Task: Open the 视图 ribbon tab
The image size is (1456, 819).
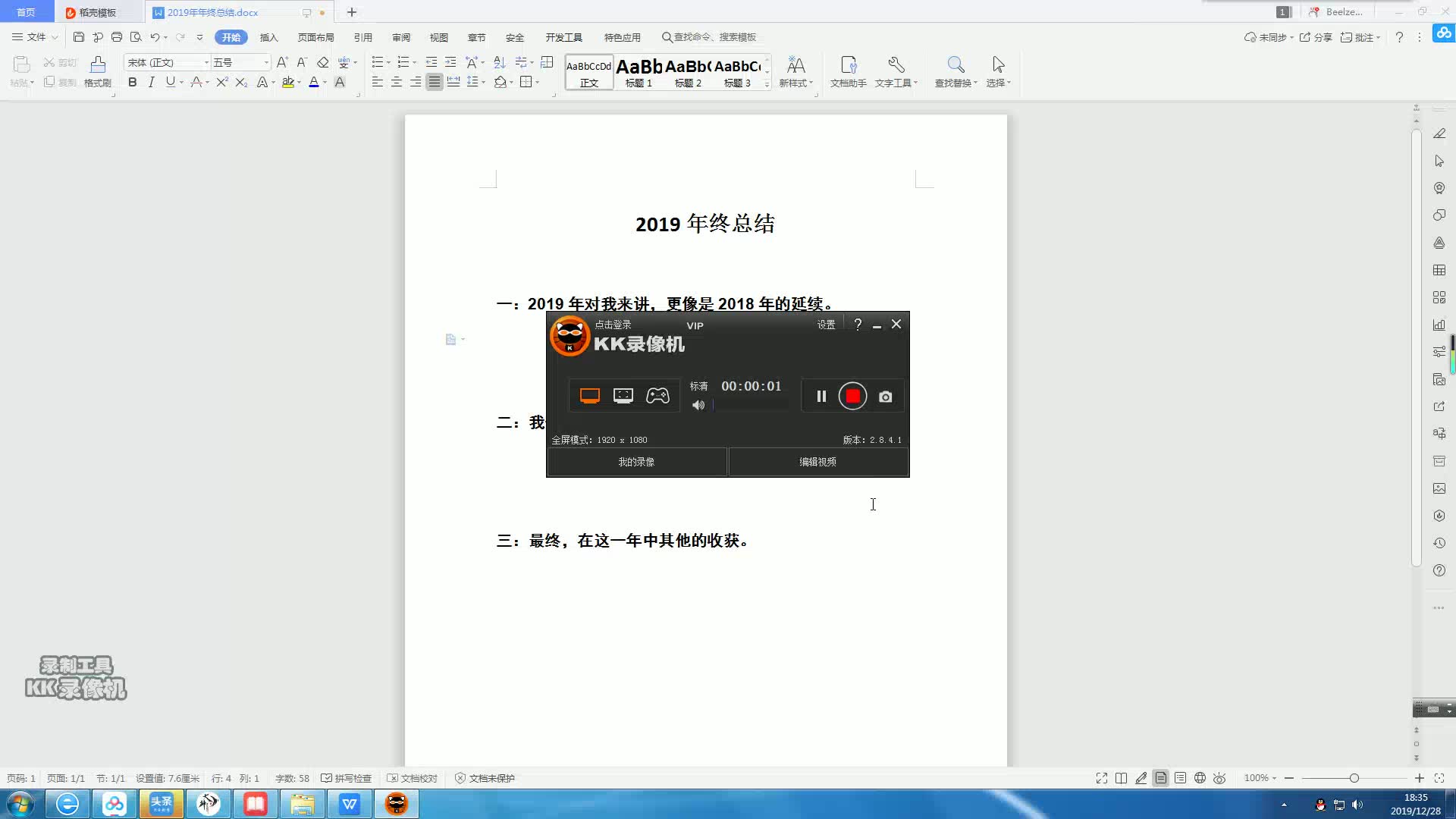Action: (439, 37)
